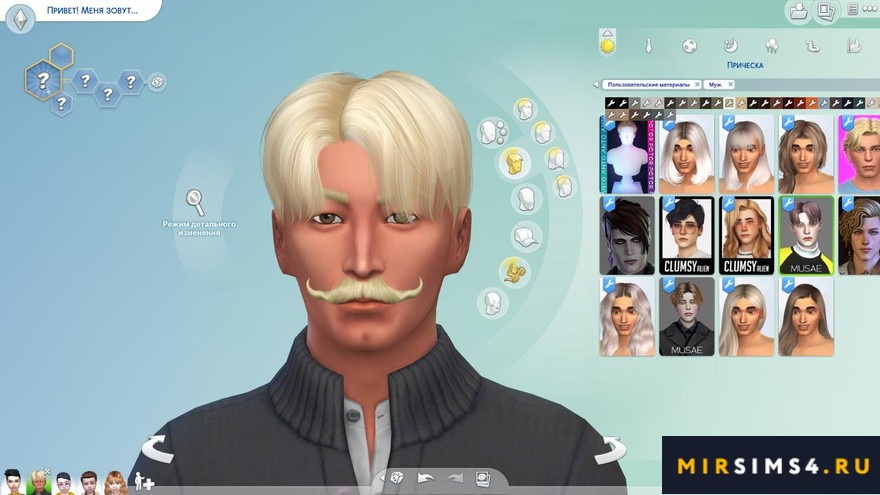Enable detail edit mode magnifier

(x=195, y=203)
